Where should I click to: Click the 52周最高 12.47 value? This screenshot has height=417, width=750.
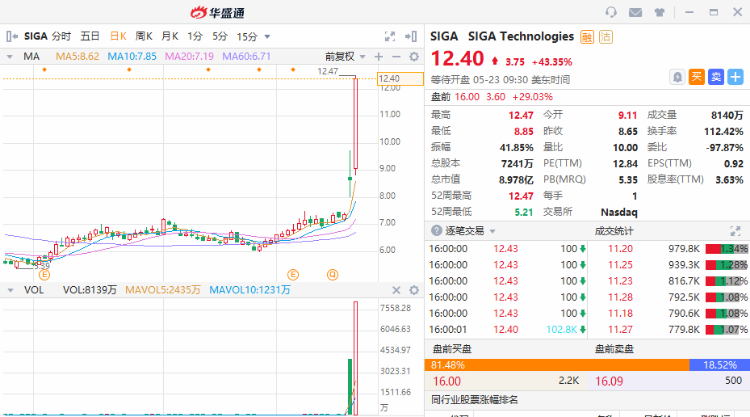click(x=520, y=196)
